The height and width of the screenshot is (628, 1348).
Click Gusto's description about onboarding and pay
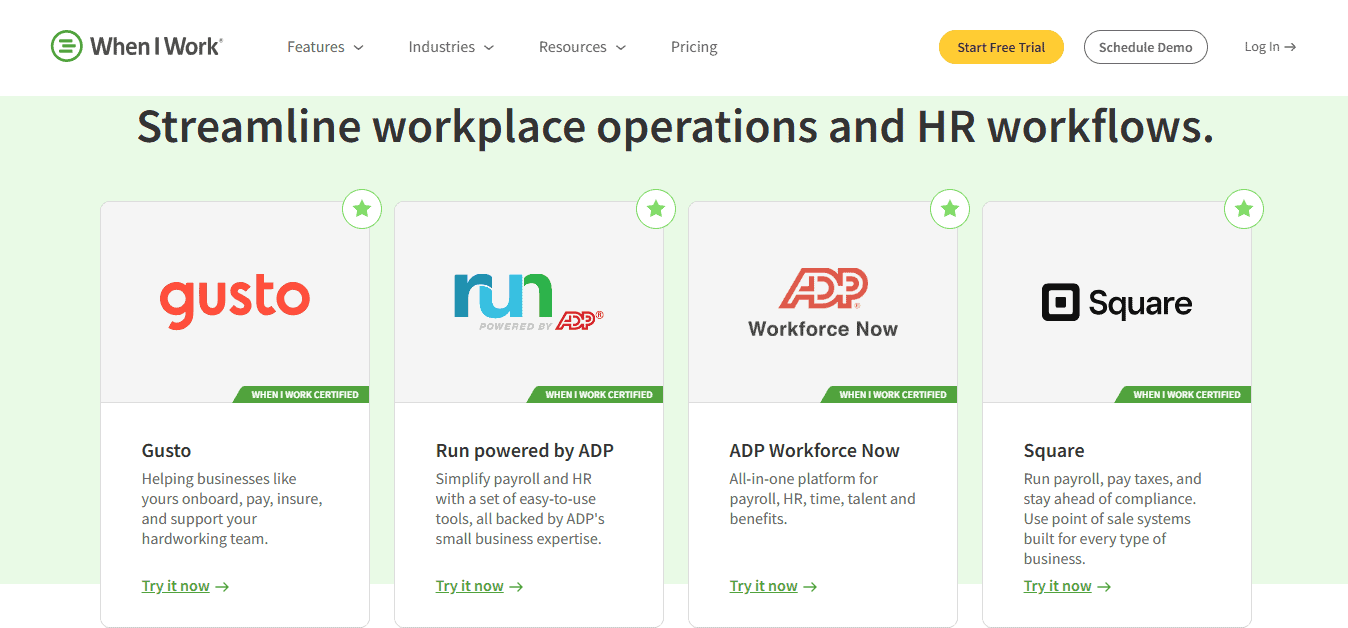point(232,509)
